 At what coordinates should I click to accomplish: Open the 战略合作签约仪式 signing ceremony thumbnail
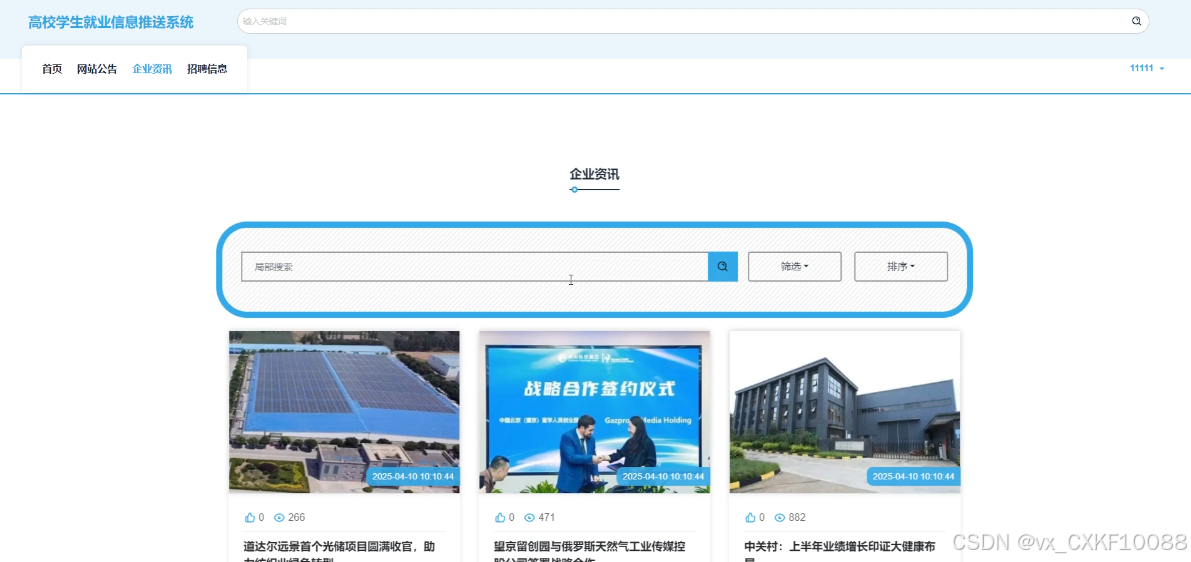tap(595, 412)
